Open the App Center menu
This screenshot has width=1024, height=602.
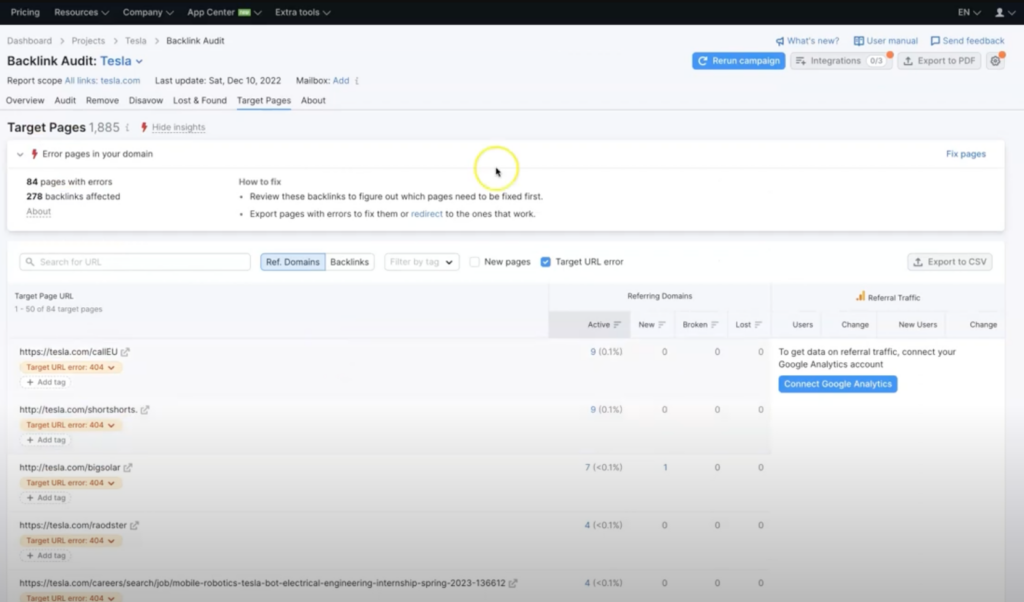tap(224, 12)
